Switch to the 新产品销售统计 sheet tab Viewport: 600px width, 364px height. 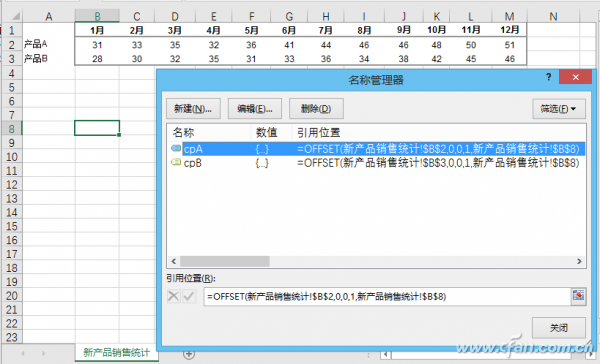pos(117,353)
